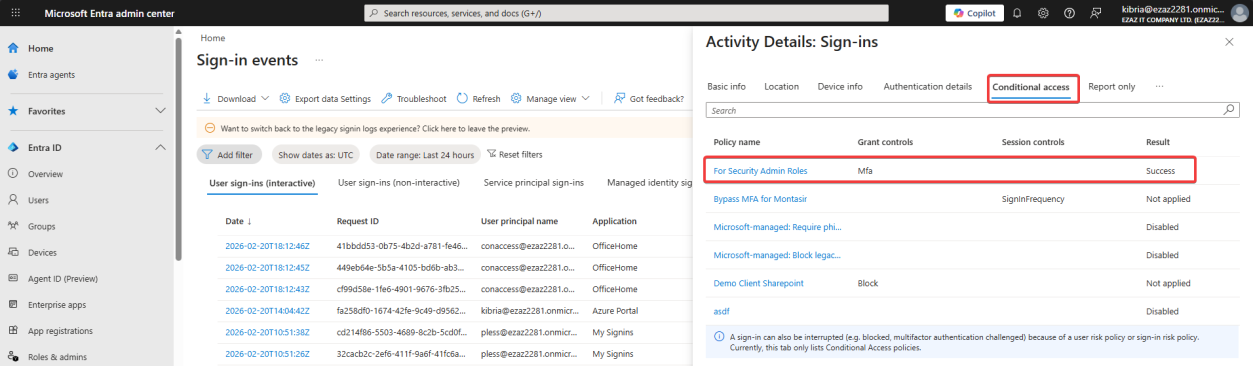Image resolution: width=1253 pixels, height=366 pixels.
Task: Switch to the Conditional access tab
Action: pyautogui.click(x=1030, y=88)
